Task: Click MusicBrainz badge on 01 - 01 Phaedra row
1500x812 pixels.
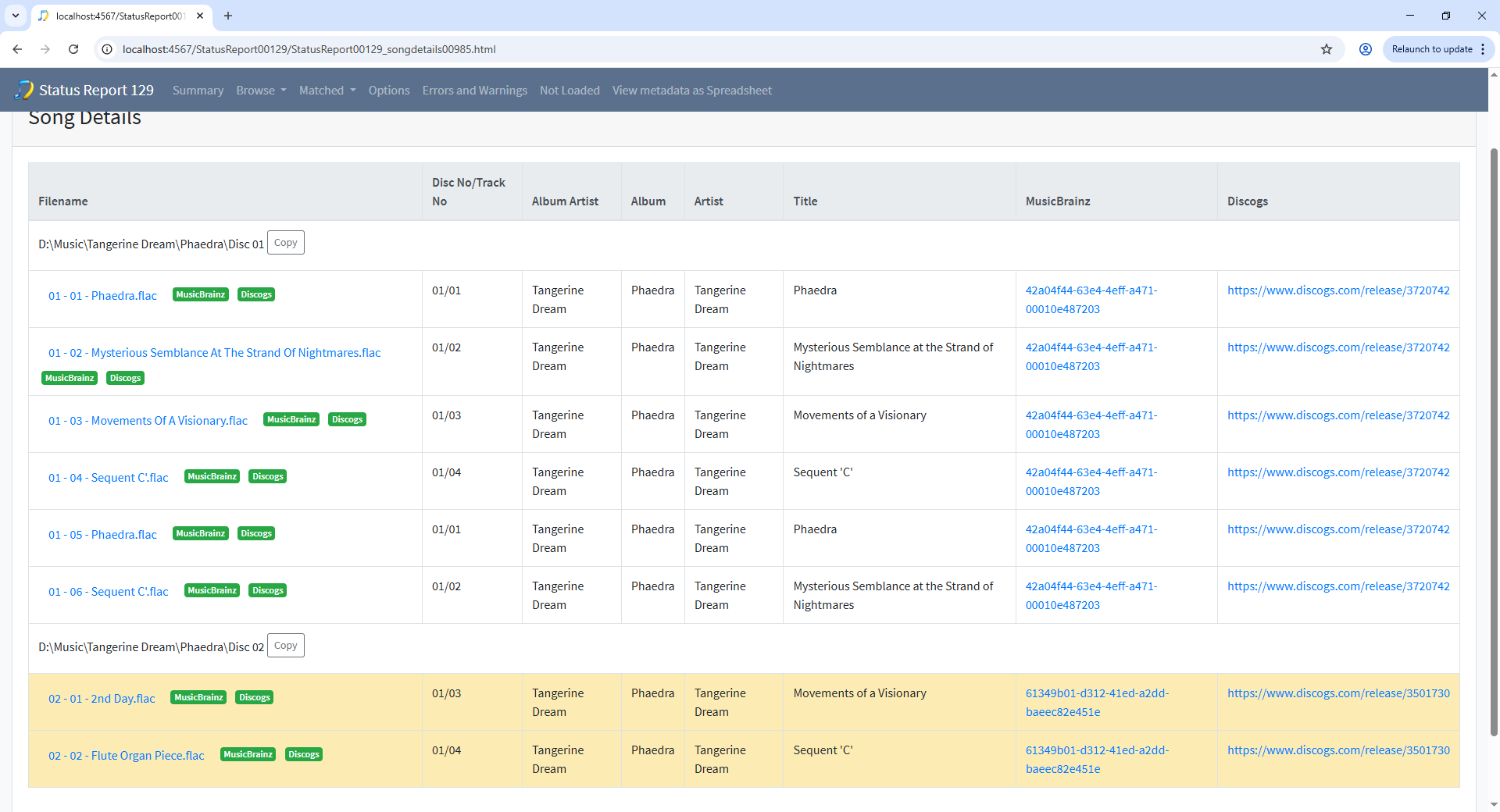Action: click(201, 294)
